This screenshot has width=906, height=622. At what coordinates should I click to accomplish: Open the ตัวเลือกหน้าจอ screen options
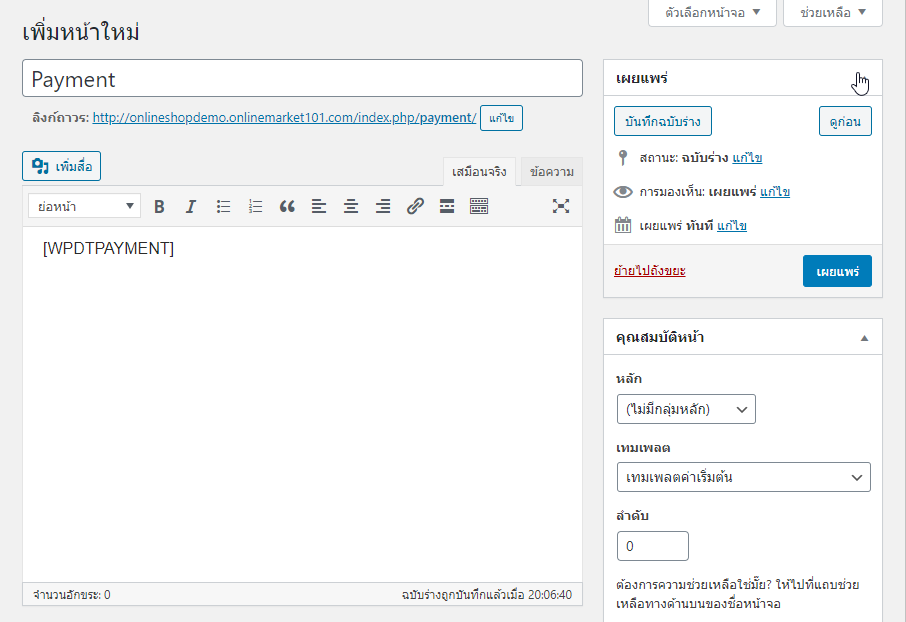(712, 13)
